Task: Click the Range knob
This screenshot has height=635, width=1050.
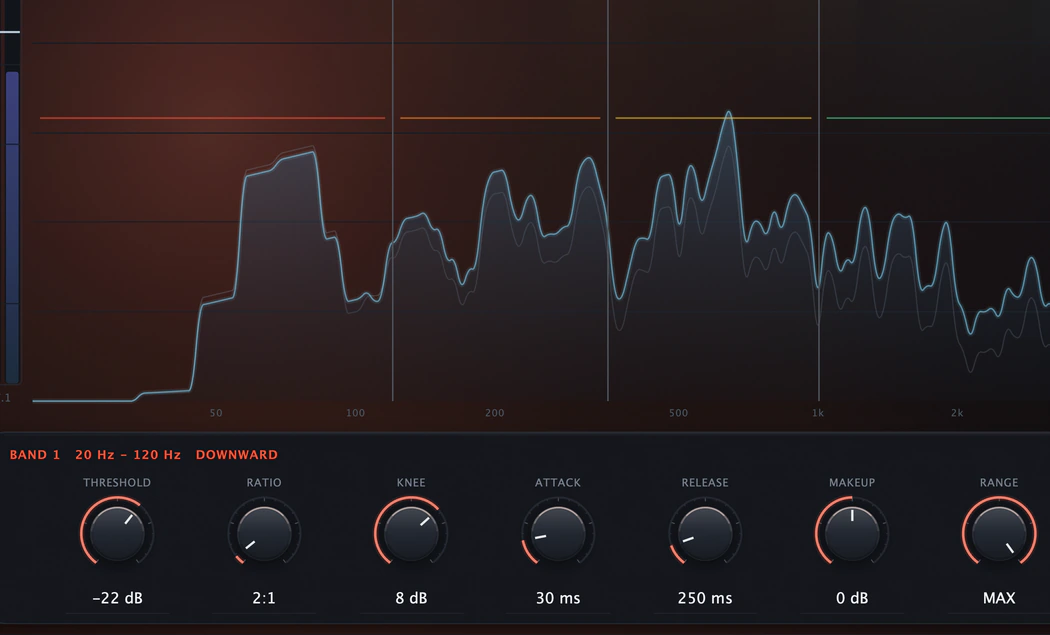Action: (999, 534)
